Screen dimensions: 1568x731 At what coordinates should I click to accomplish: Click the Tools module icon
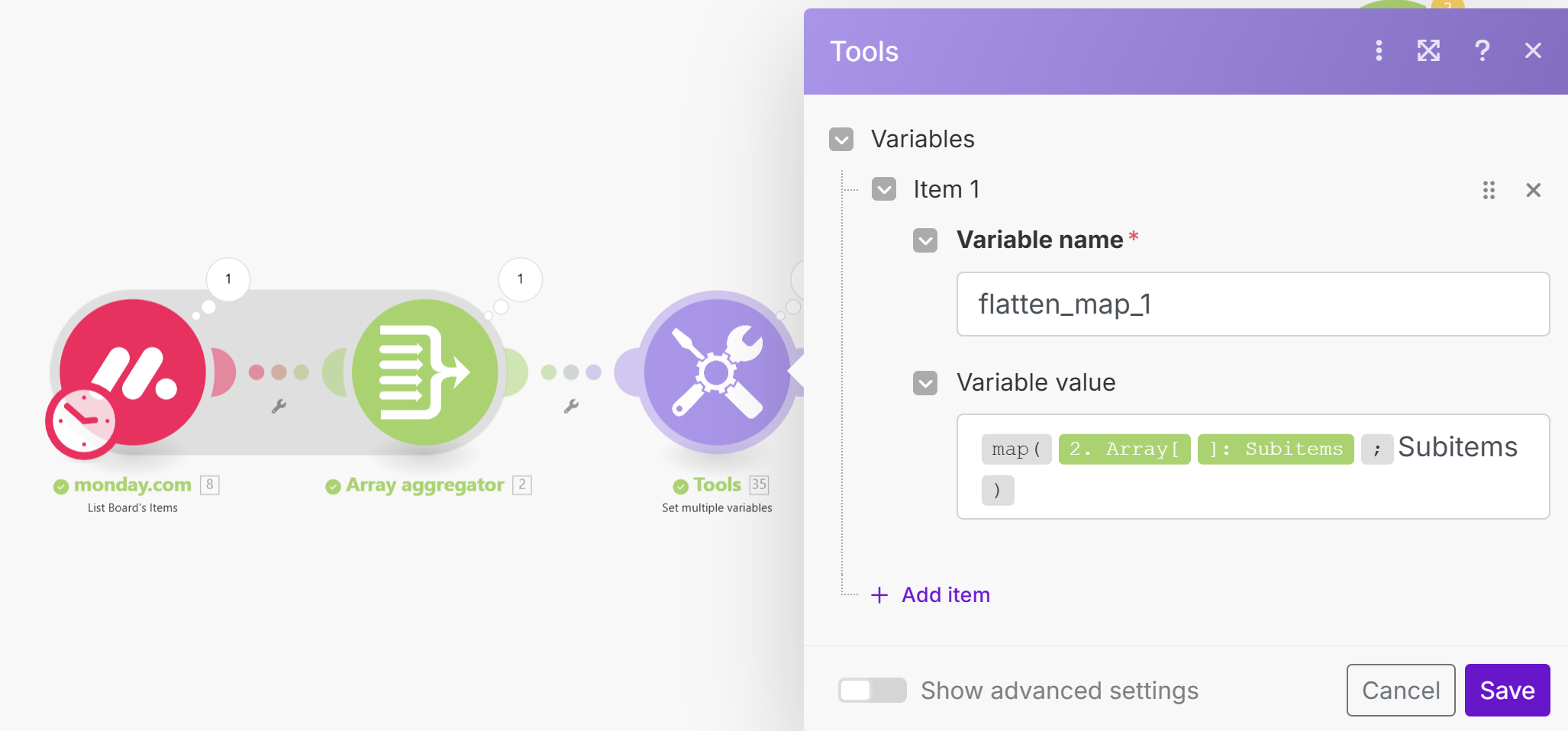(x=716, y=372)
